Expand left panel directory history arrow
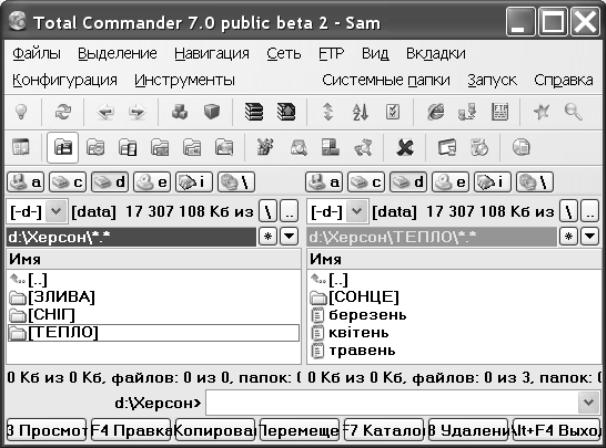606x448 pixels. pos(289,236)
